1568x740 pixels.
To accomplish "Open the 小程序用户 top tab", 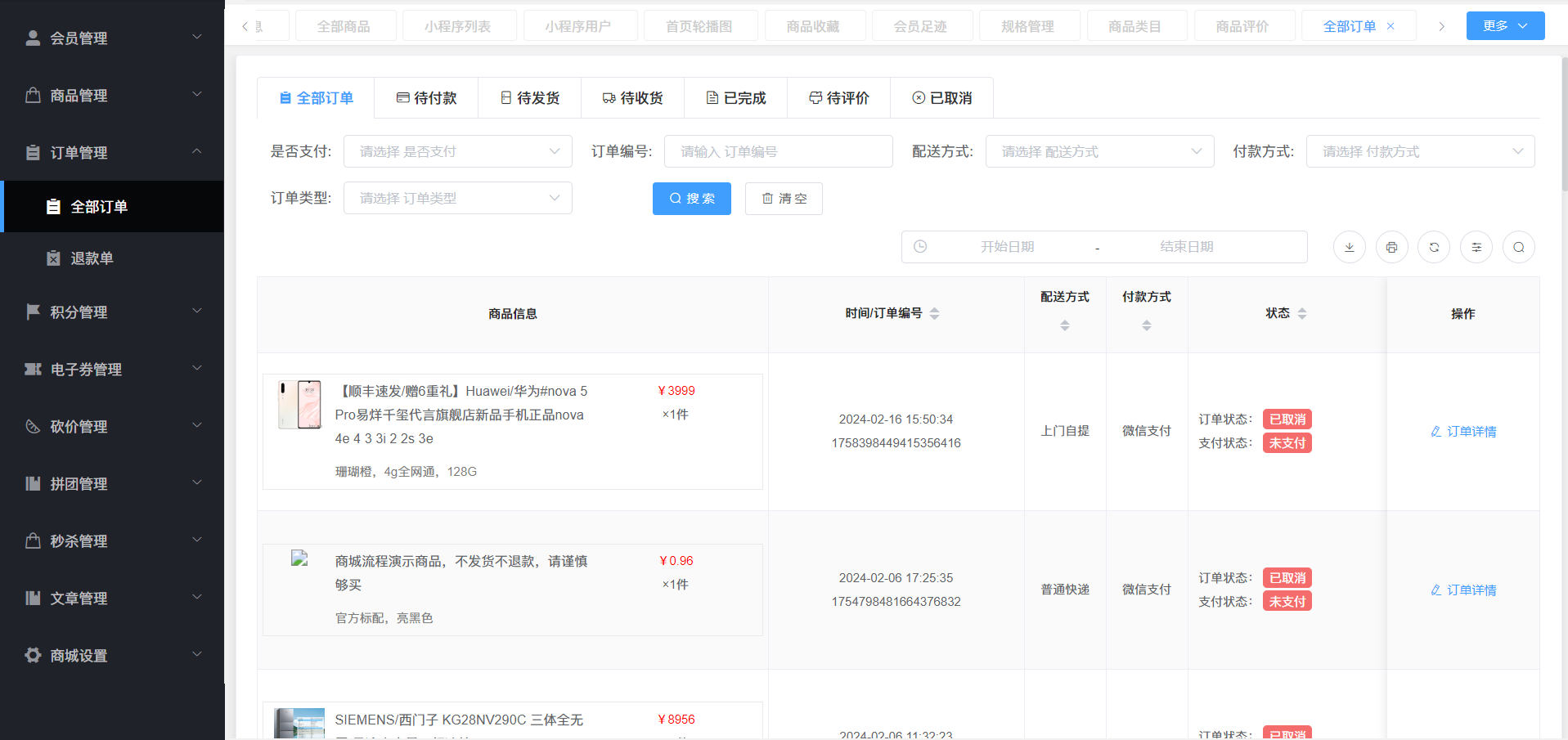I will (579, 26).
